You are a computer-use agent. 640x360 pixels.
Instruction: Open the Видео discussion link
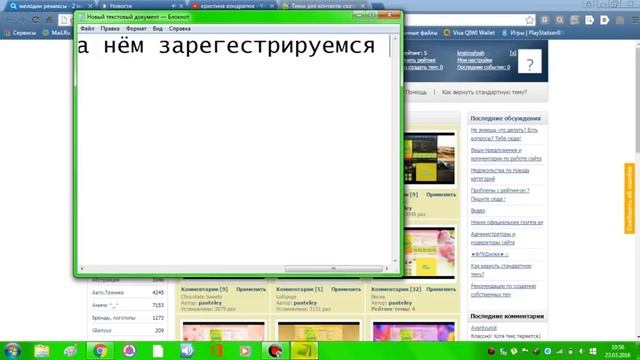[478, 211]
